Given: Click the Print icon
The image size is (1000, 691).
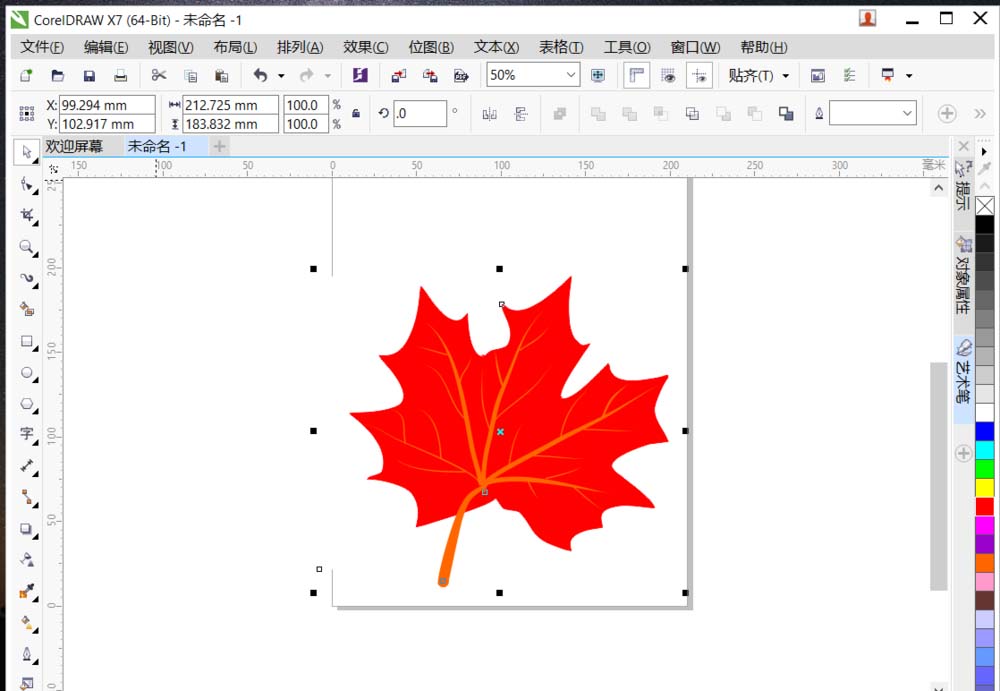Looking at the screenshot, I should point(120,75).
